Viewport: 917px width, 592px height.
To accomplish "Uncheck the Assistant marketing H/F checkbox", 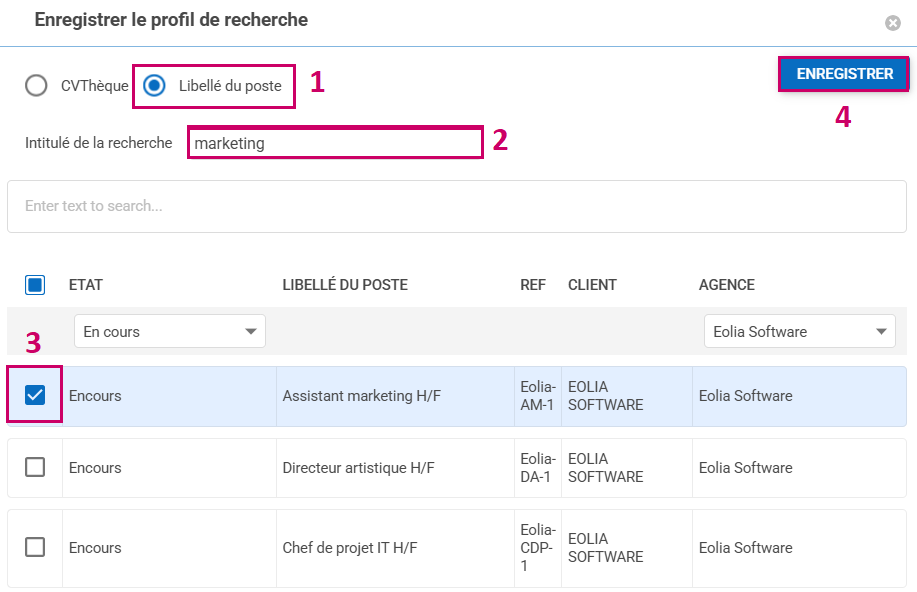I will [x=35, y=395].
